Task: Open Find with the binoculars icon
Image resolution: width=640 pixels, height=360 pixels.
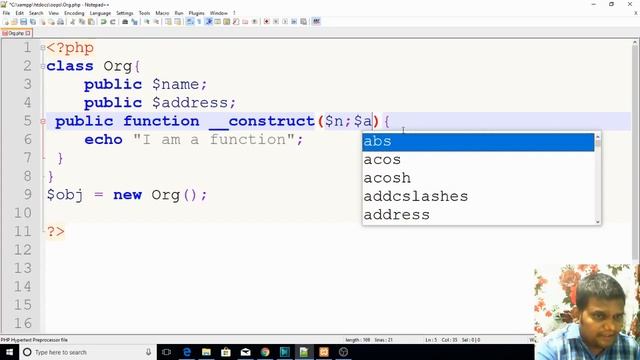Action: coord(125,22)
